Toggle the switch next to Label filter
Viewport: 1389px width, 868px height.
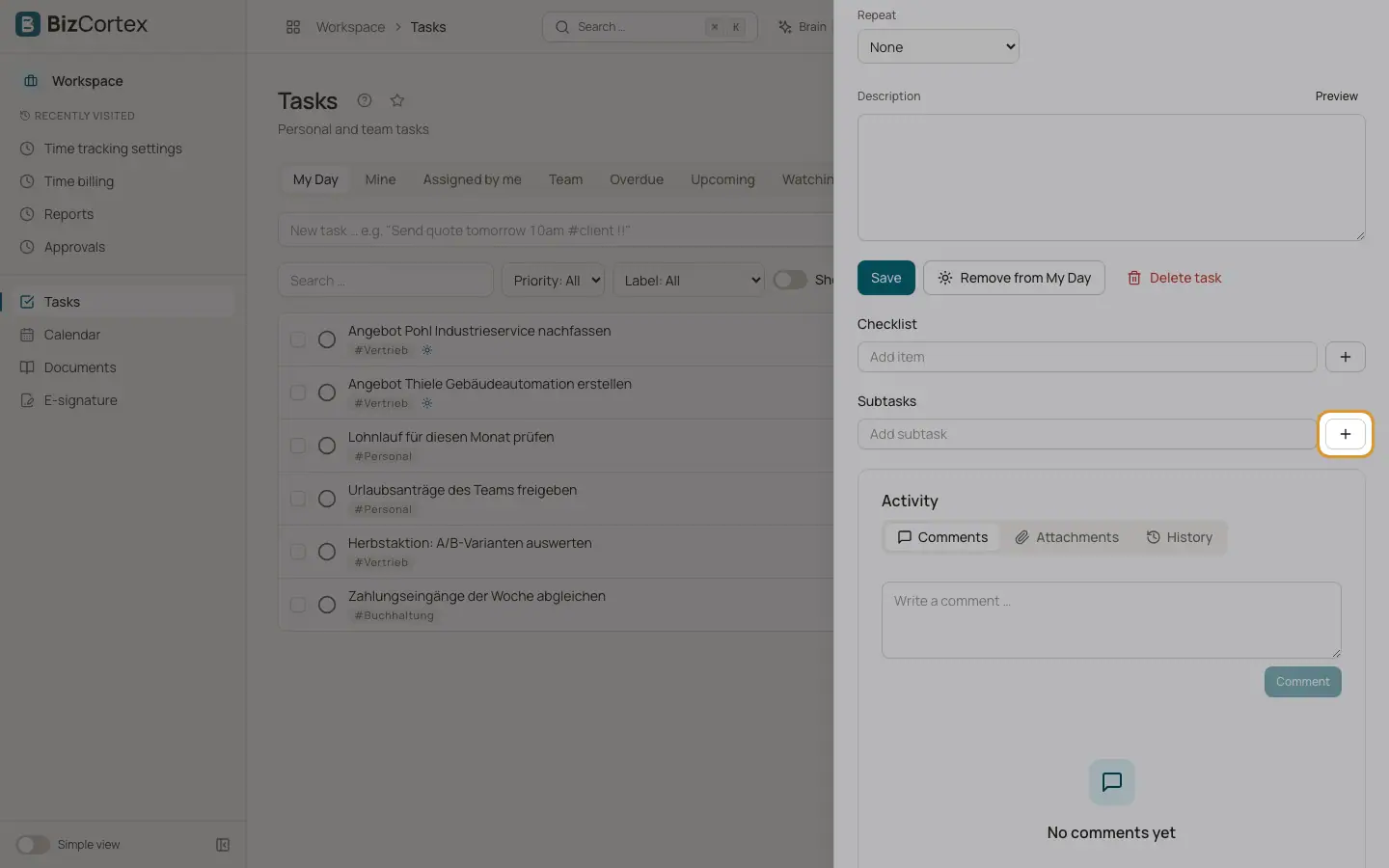790,280
